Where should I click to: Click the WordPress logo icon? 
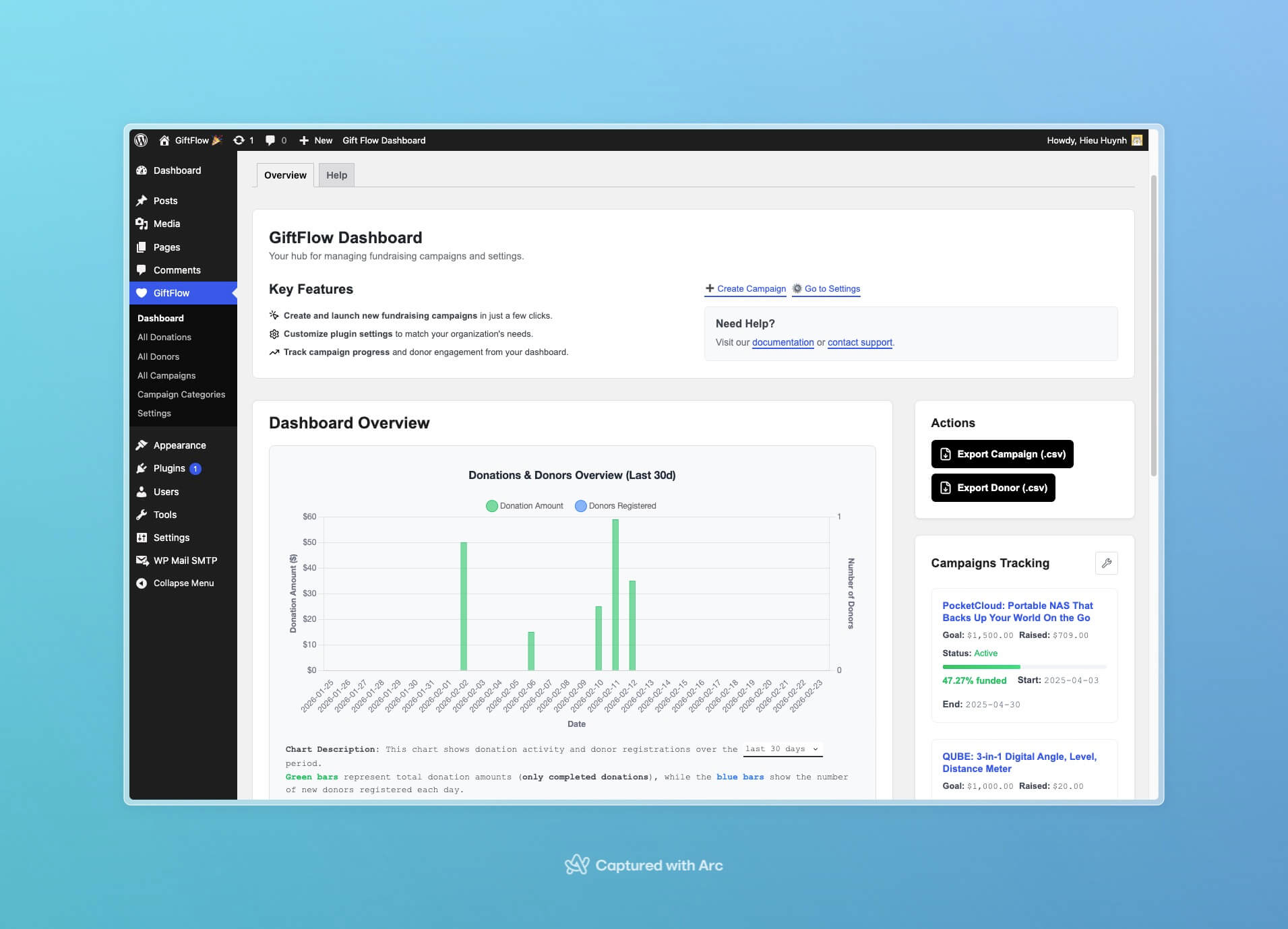tap(141, 140)
